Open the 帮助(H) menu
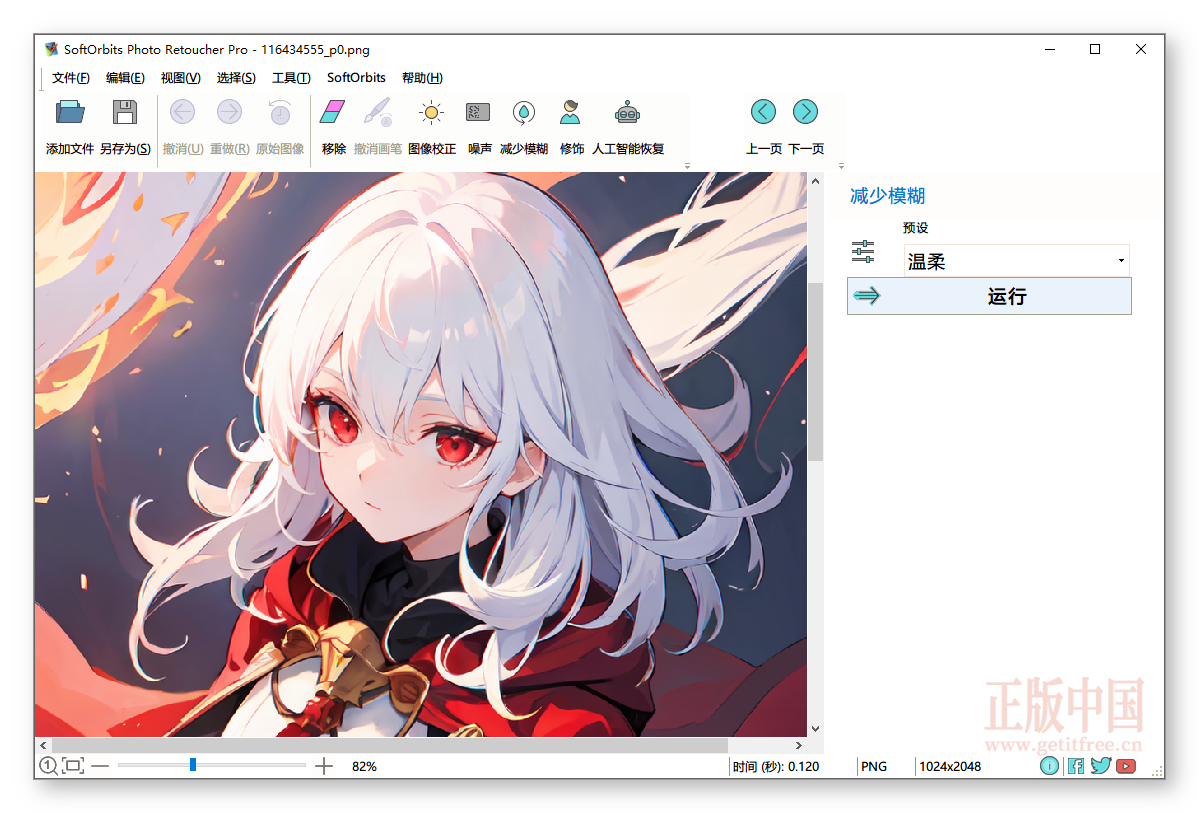Viewport: 1199px width, 813px height. coord(422,77)
